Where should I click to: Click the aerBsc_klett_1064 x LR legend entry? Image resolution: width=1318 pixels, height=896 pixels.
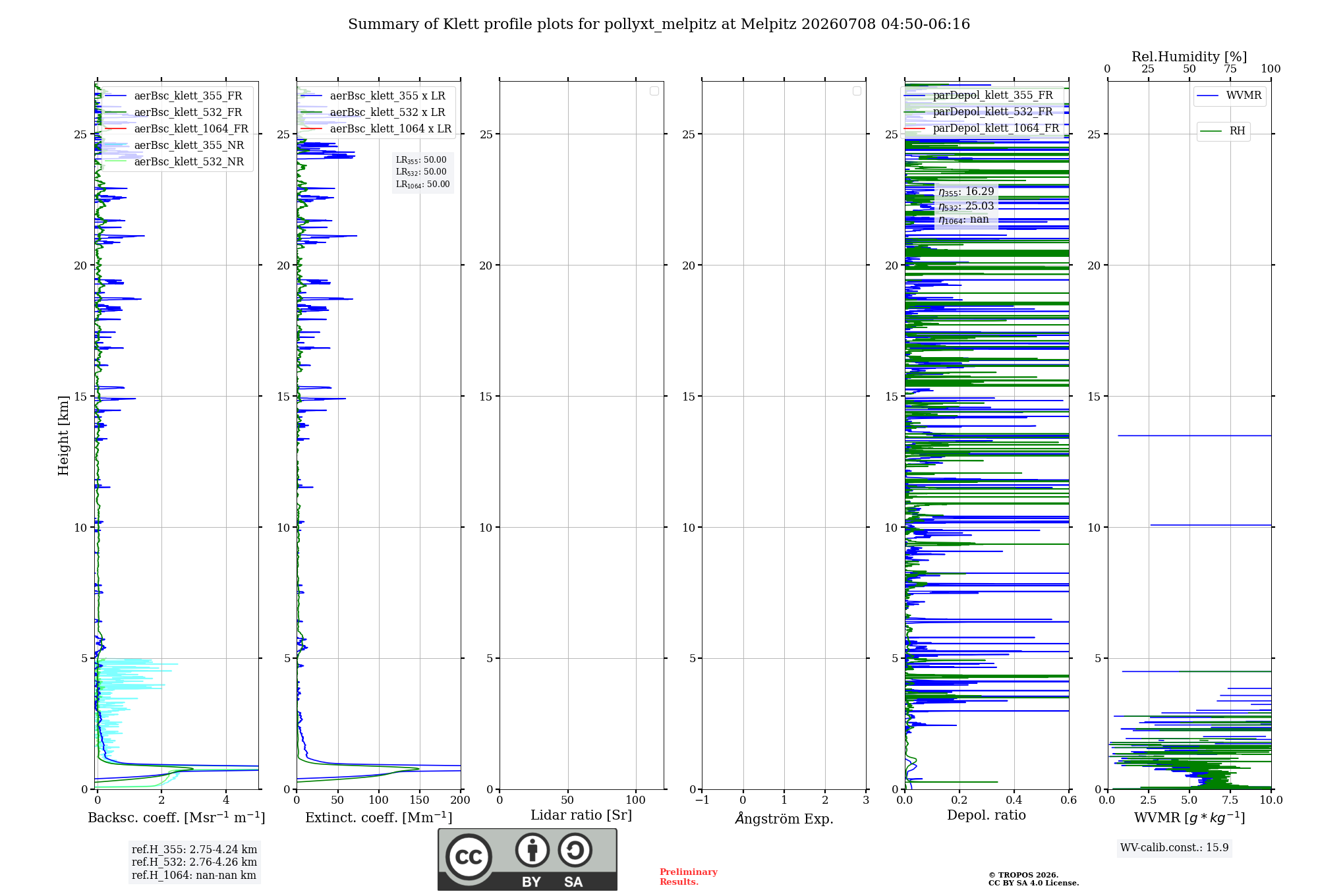[376, 128]
